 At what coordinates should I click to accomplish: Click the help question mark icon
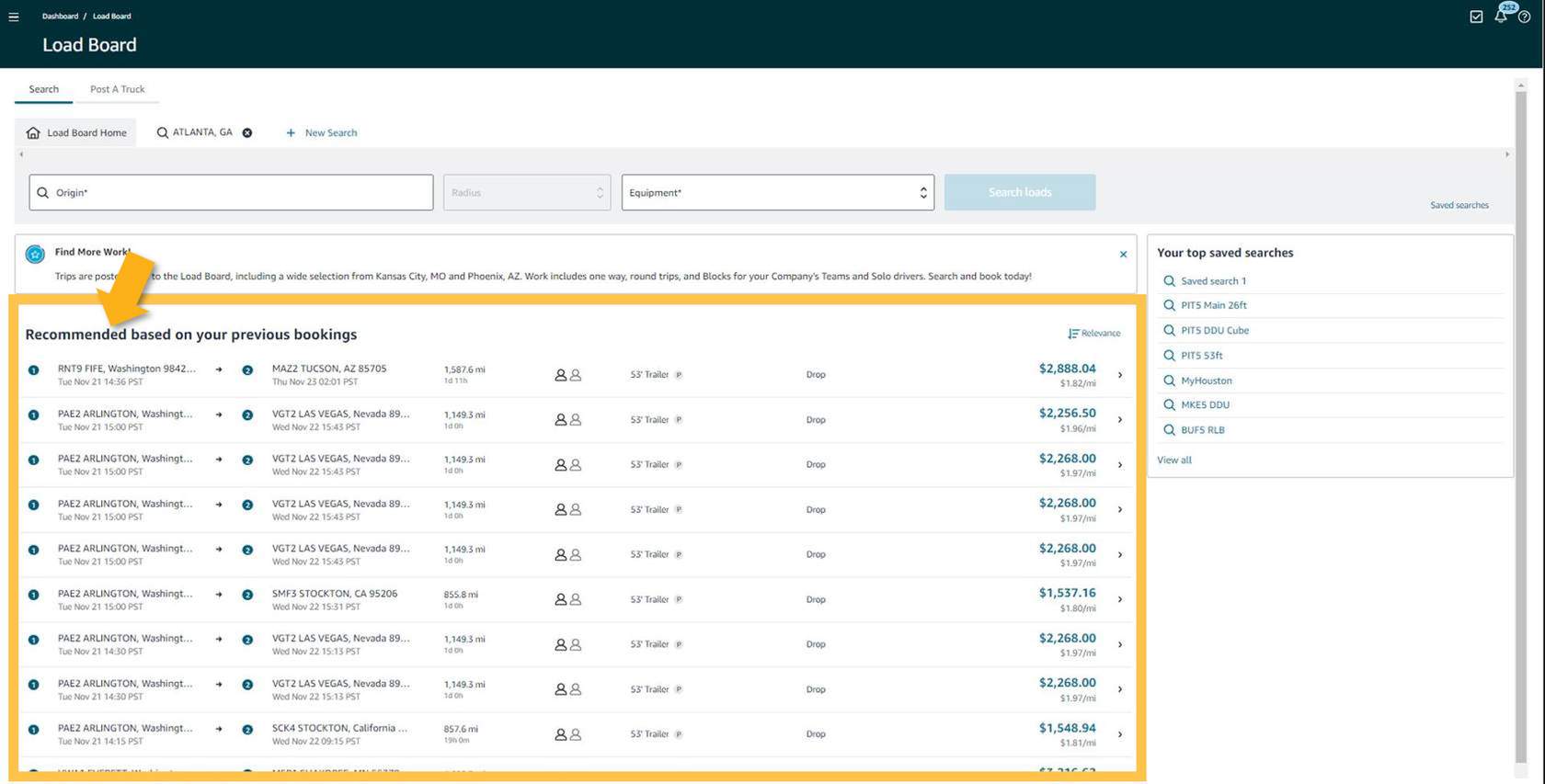tap(1524, 17)
